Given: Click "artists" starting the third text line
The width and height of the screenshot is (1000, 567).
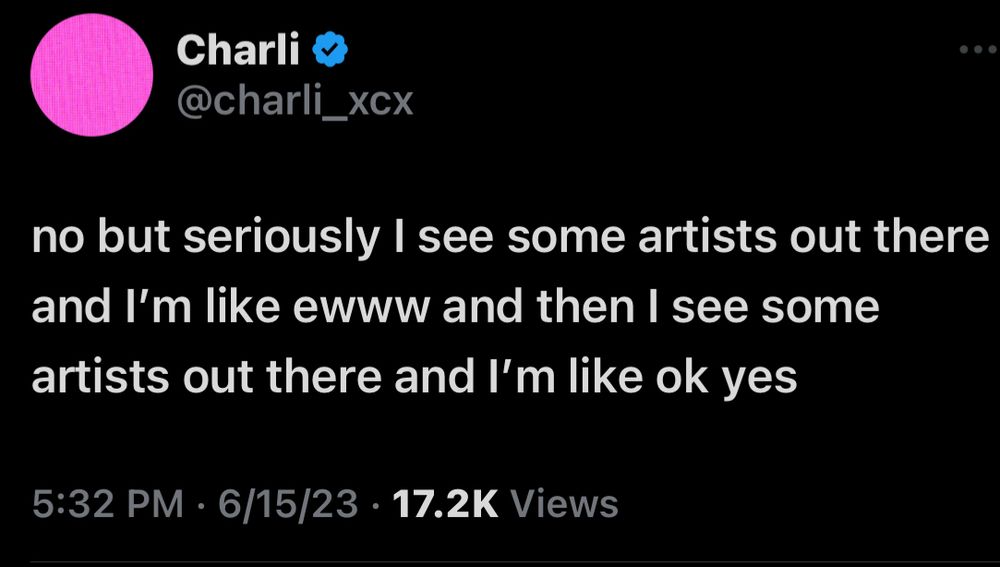Looking at the screenshot, I should 91,377.
